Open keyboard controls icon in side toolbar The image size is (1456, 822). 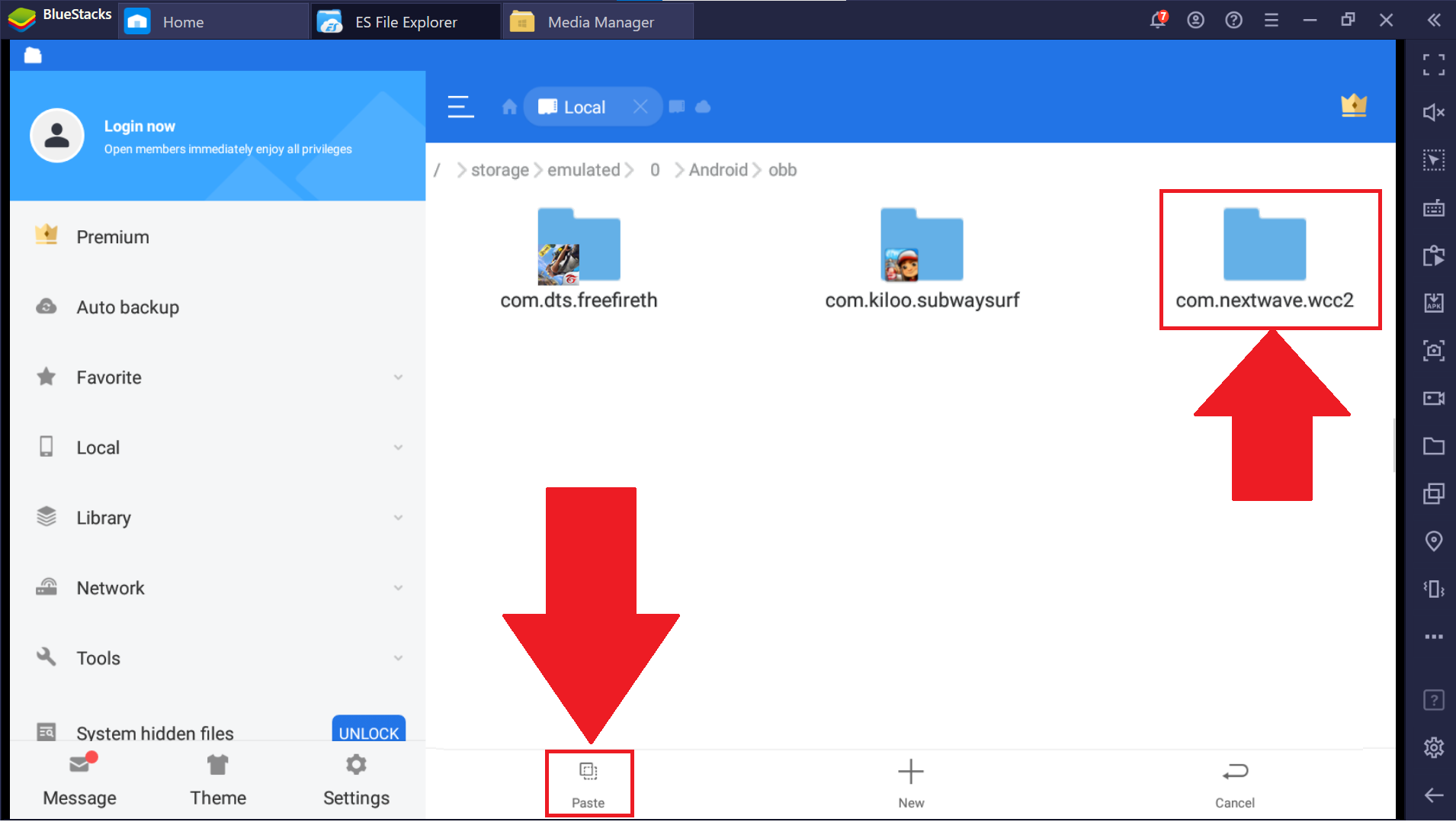click(1434, 208)
